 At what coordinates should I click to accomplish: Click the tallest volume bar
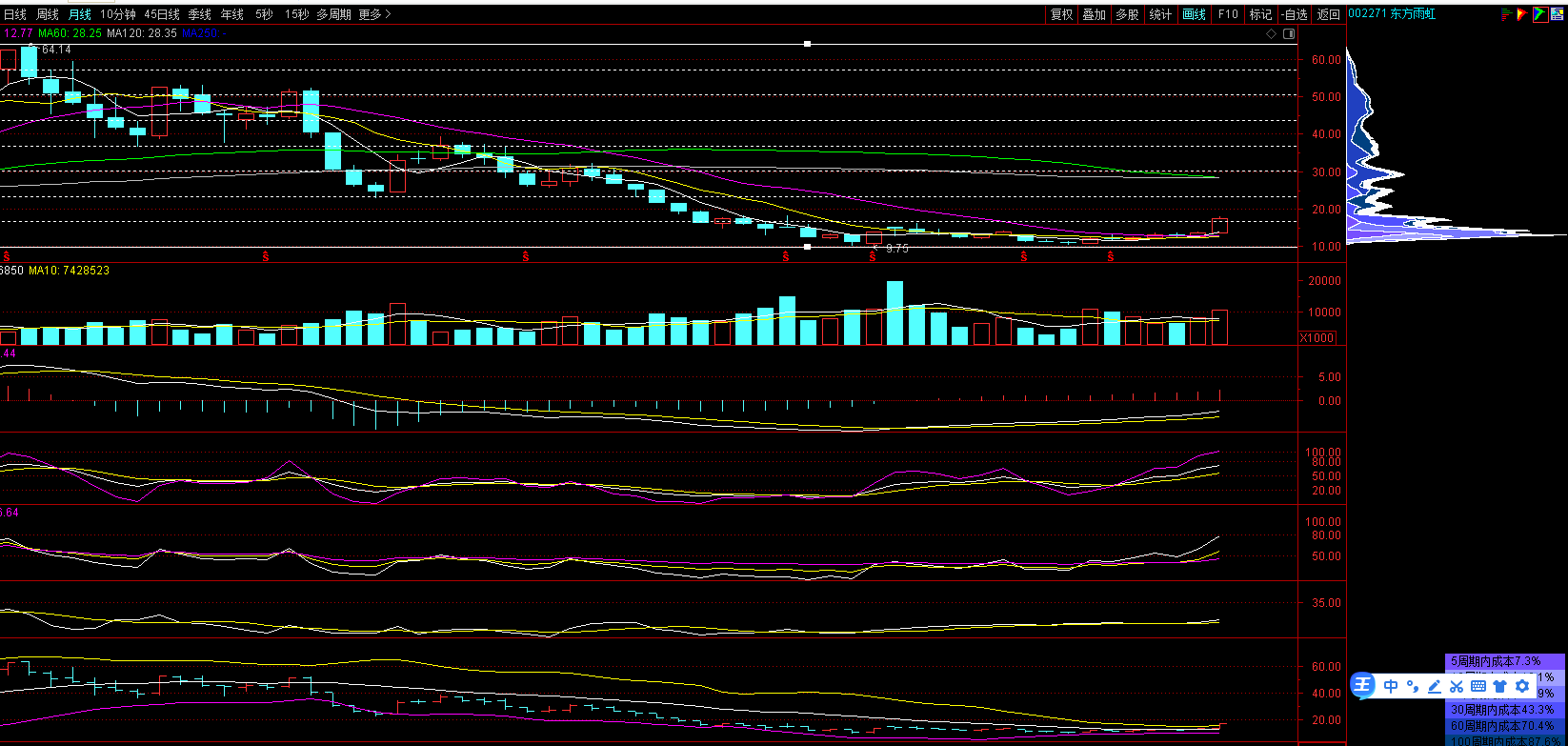[895, 313]
